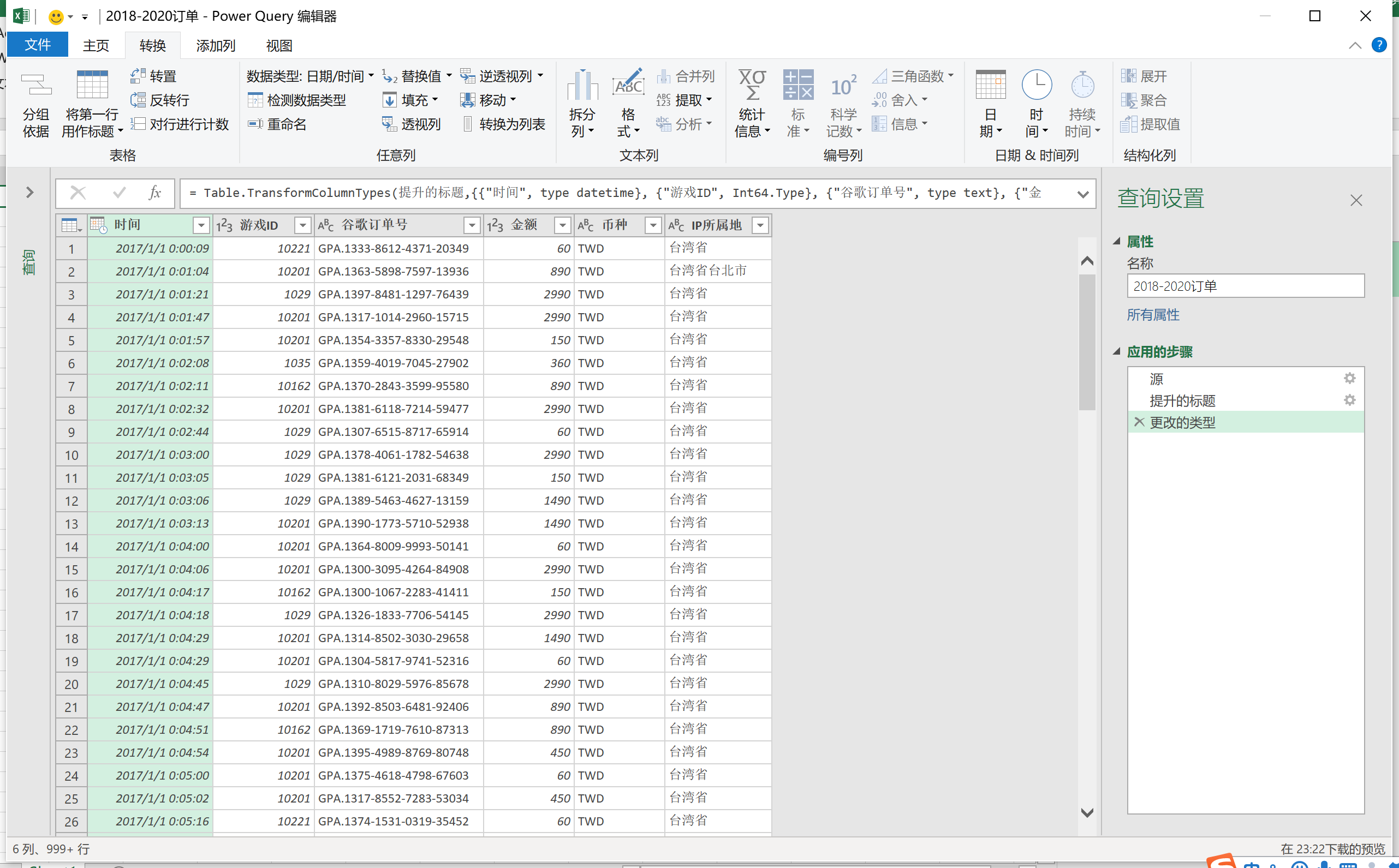Viewport: 1399px width, 868px height.
Task: Open filter dropdown for 时间 column
Action: click(x=201, y=225)
